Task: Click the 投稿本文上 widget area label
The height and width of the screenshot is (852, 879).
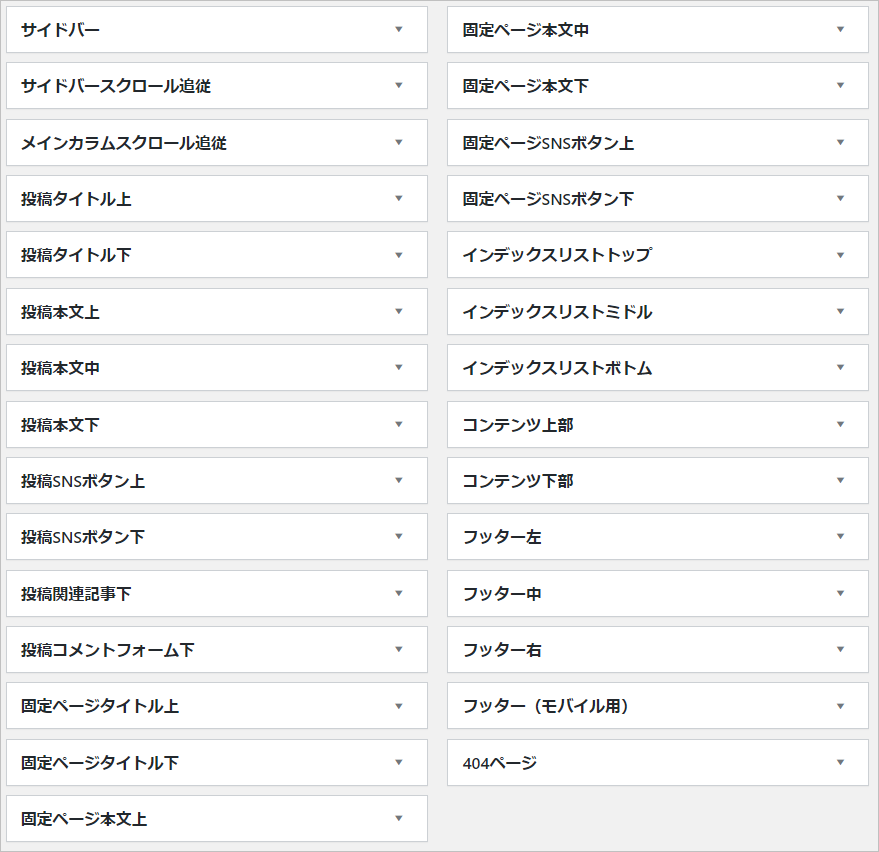Action: click(61, 312)
